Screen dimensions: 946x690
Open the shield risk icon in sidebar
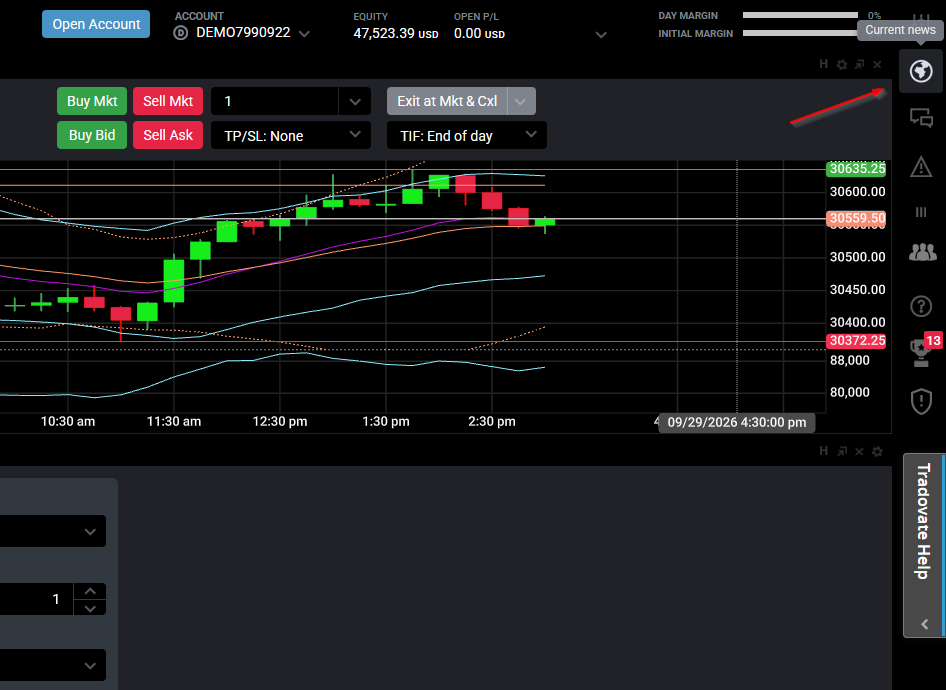pos(921,401)
